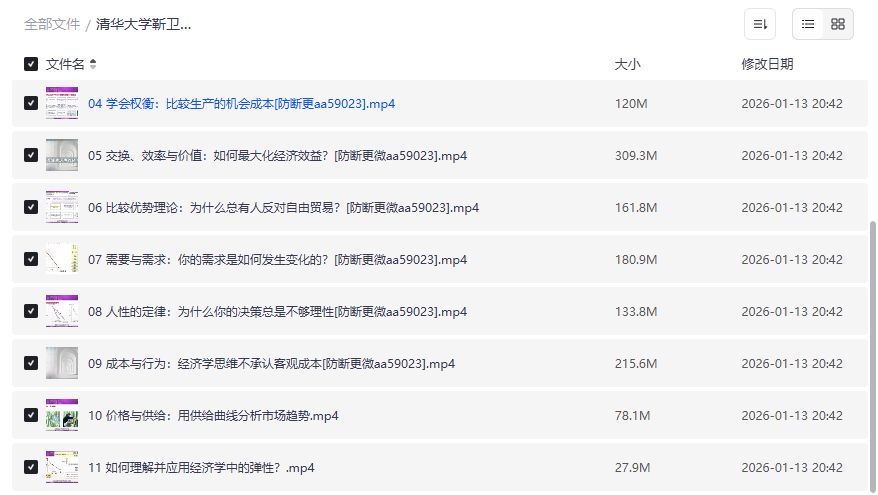Screen dimensions: 878x495
Task: Uncheck file 09 成本与行为 checkbox
Action: [31, 363]
